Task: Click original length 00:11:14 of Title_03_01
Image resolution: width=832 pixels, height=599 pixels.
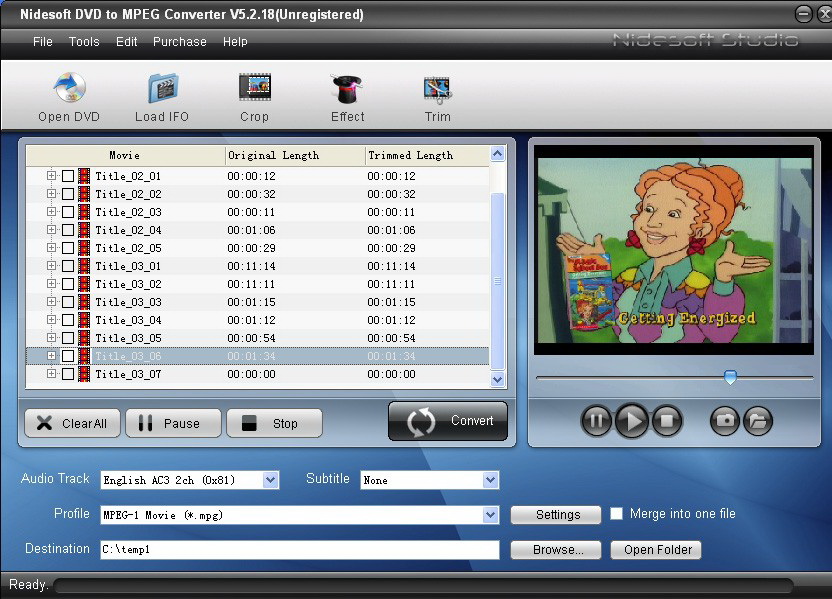Action: point(251,266)
